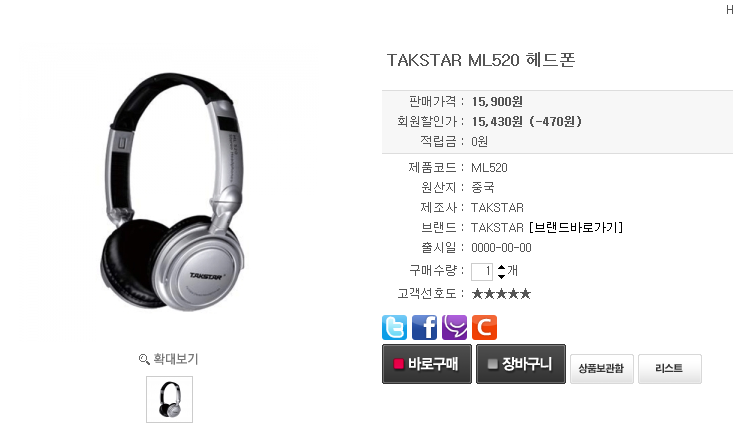This screenshot has width=733, height=428.
Task: Buy now with the 바로구매 button
Action: pos(427,364)
